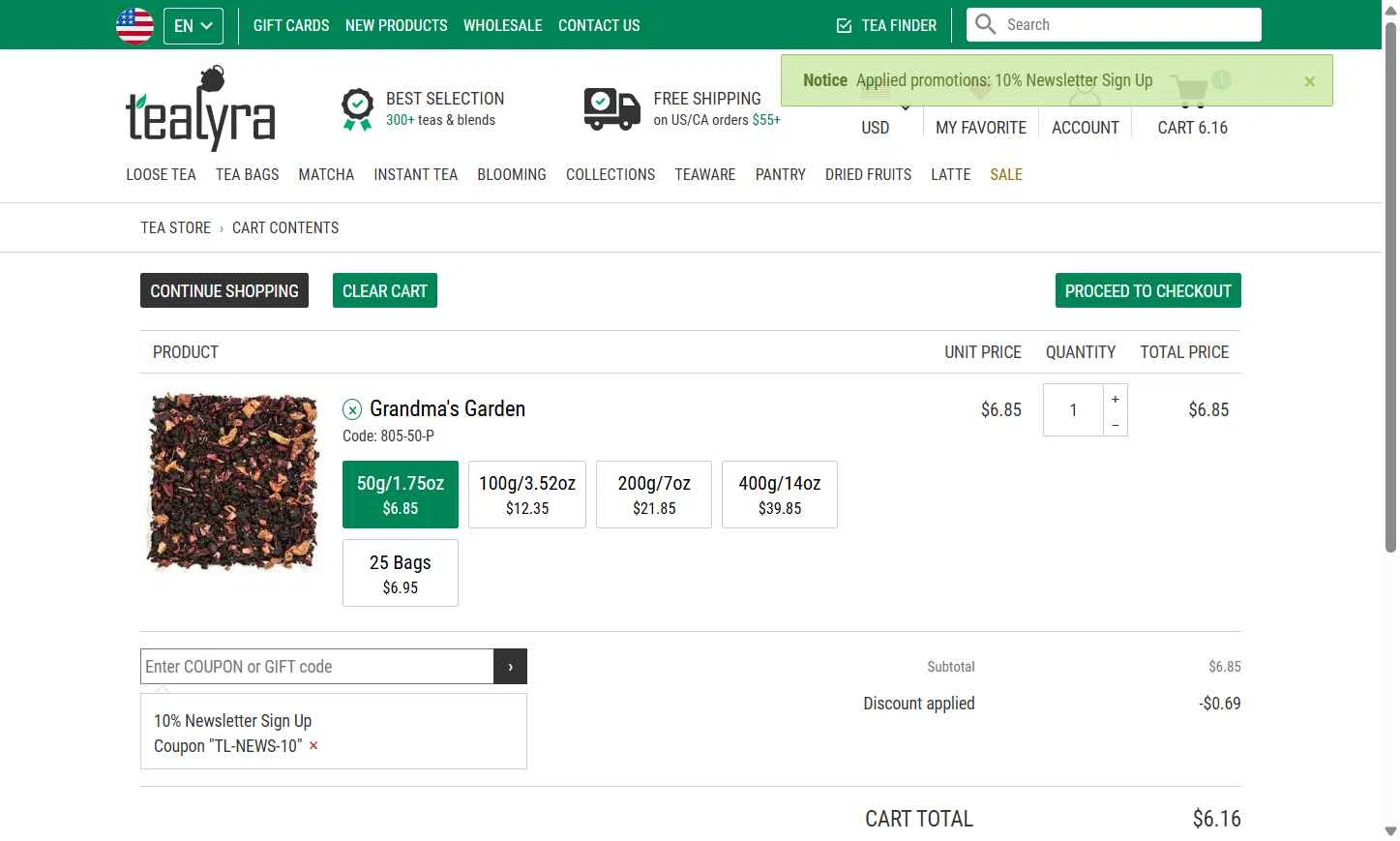This screenshot has width=1400, height=841.
Task: Open Cart 6.16 link
Action: point(1192,127)
